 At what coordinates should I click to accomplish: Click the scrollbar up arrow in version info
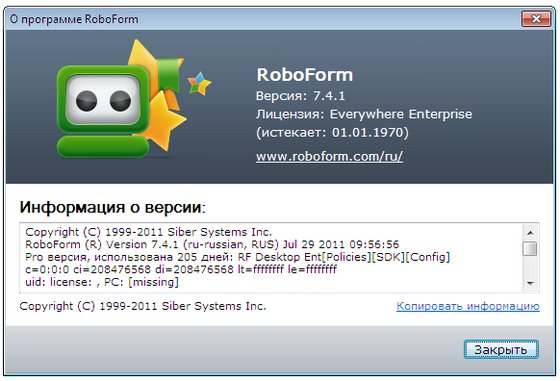[530, 232]
